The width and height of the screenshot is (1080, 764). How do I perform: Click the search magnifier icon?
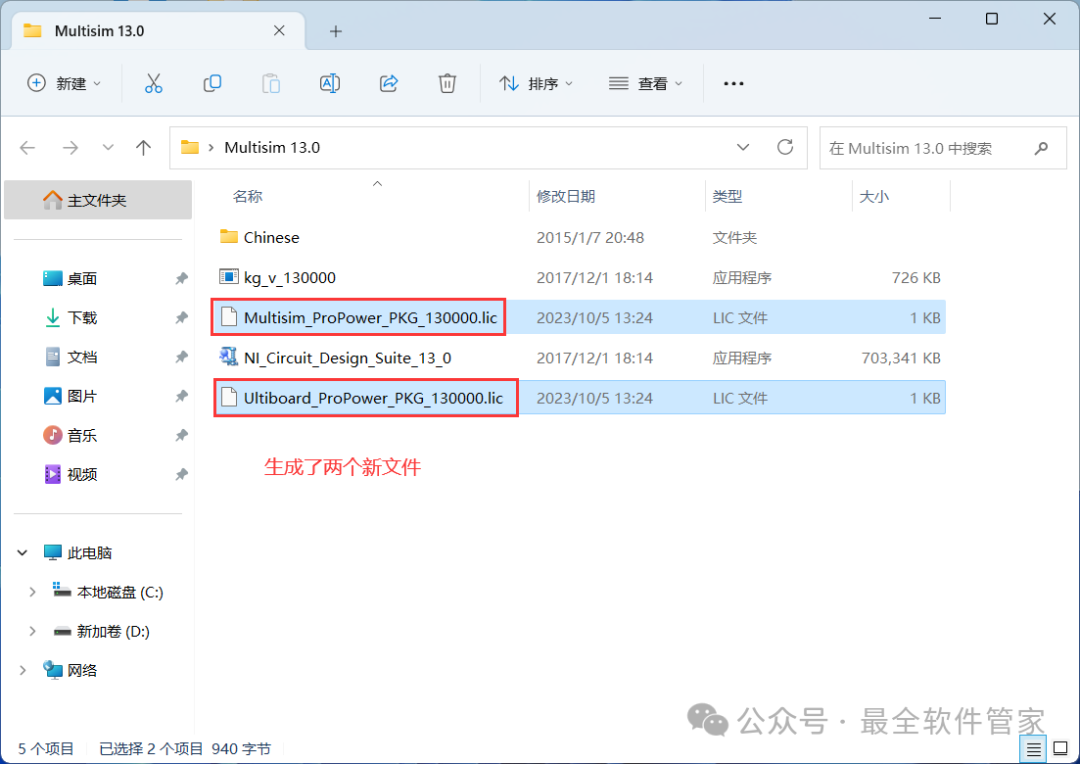(x=1041, y=148)
